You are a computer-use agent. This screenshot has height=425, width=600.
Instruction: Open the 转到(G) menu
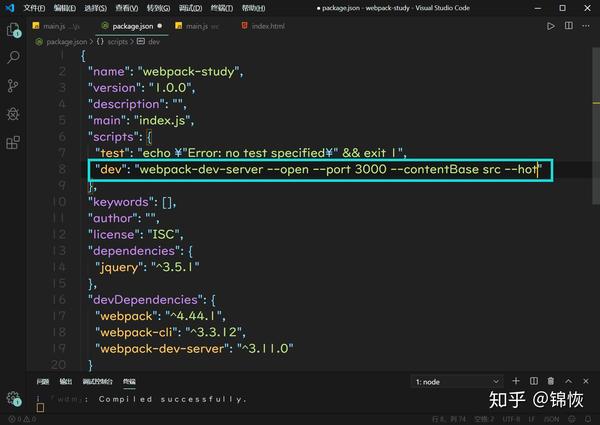[x=158, y=8]
